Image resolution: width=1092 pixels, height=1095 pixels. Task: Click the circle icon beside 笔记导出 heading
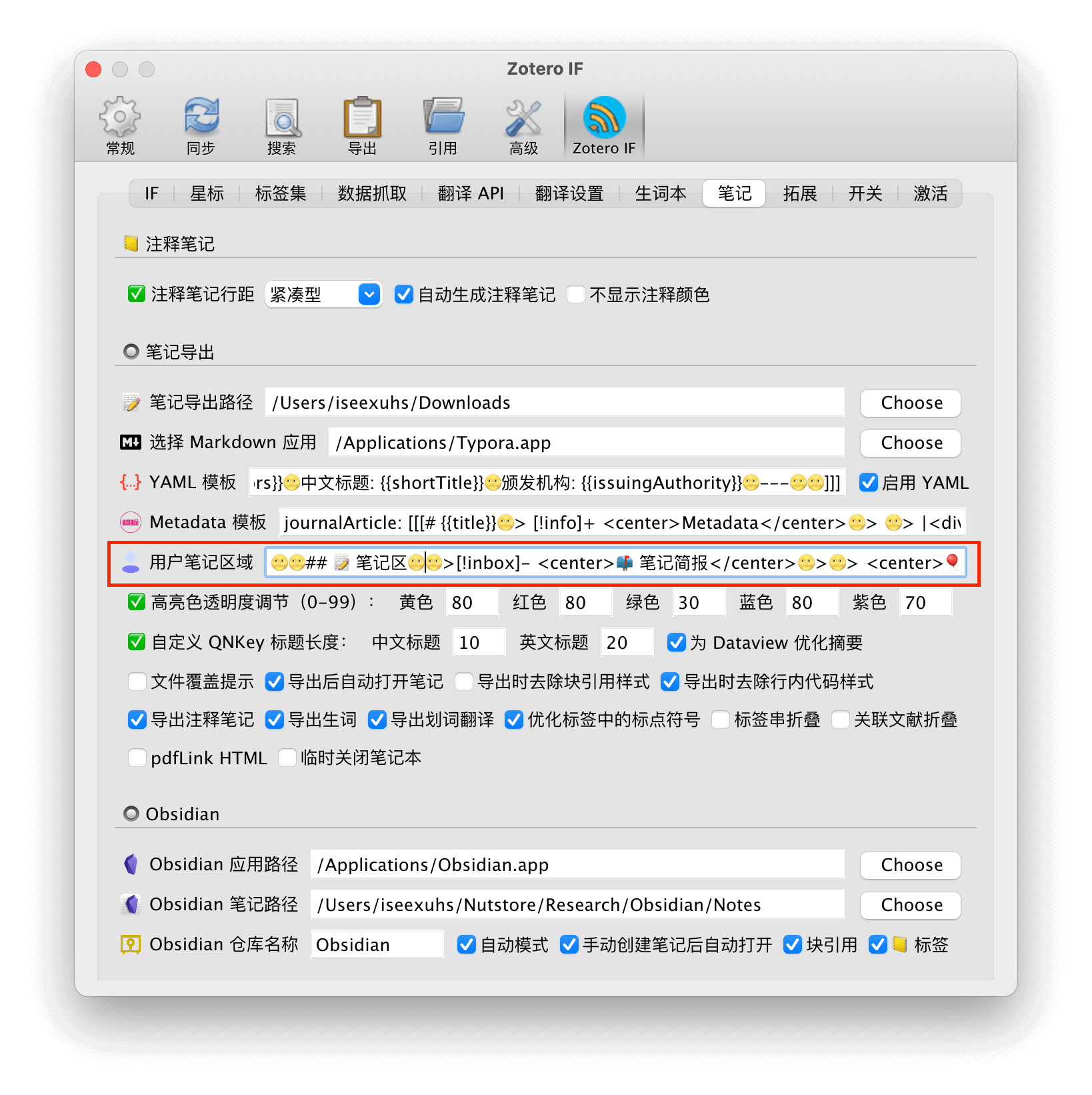tap(131, 351)
